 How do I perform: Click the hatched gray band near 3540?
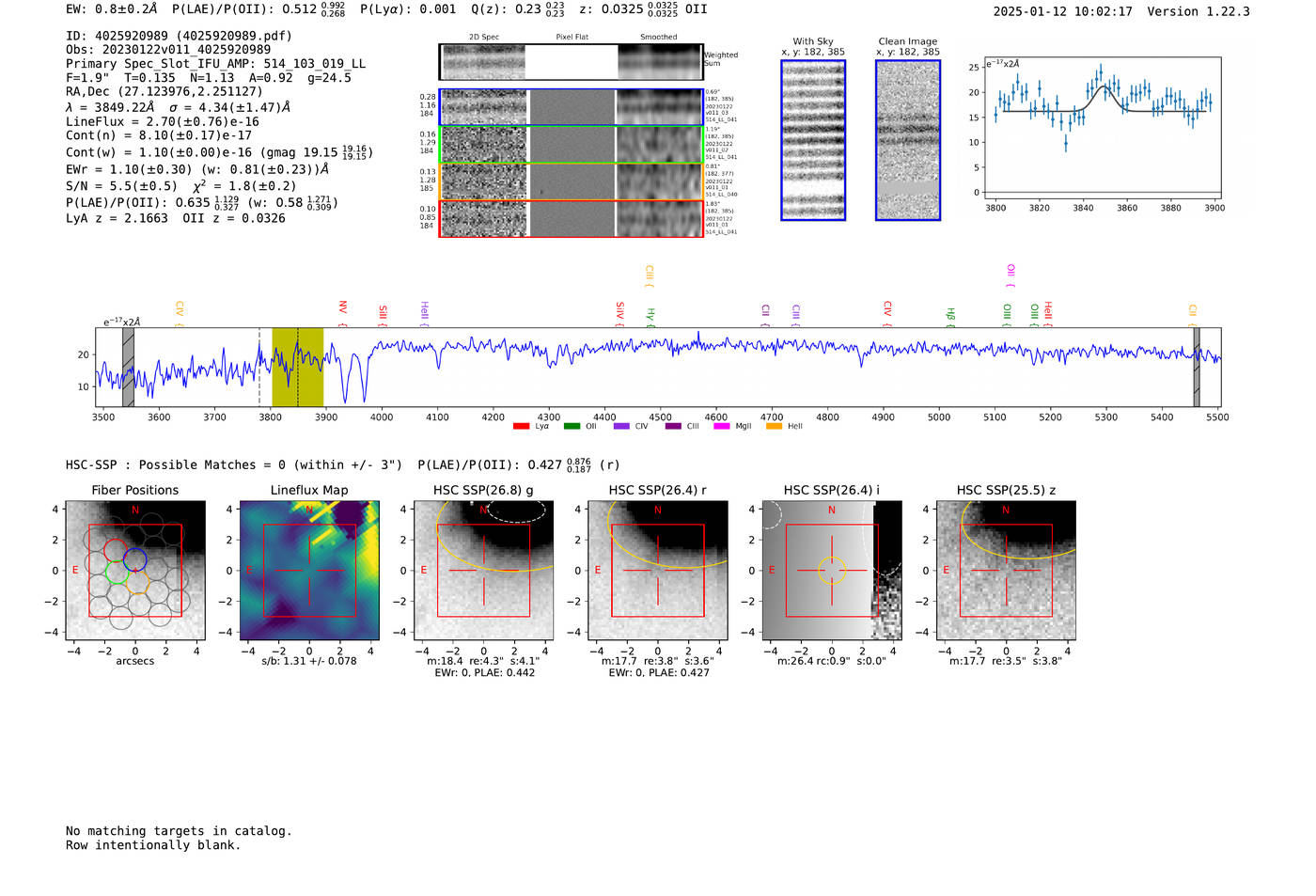pos(128,367)
